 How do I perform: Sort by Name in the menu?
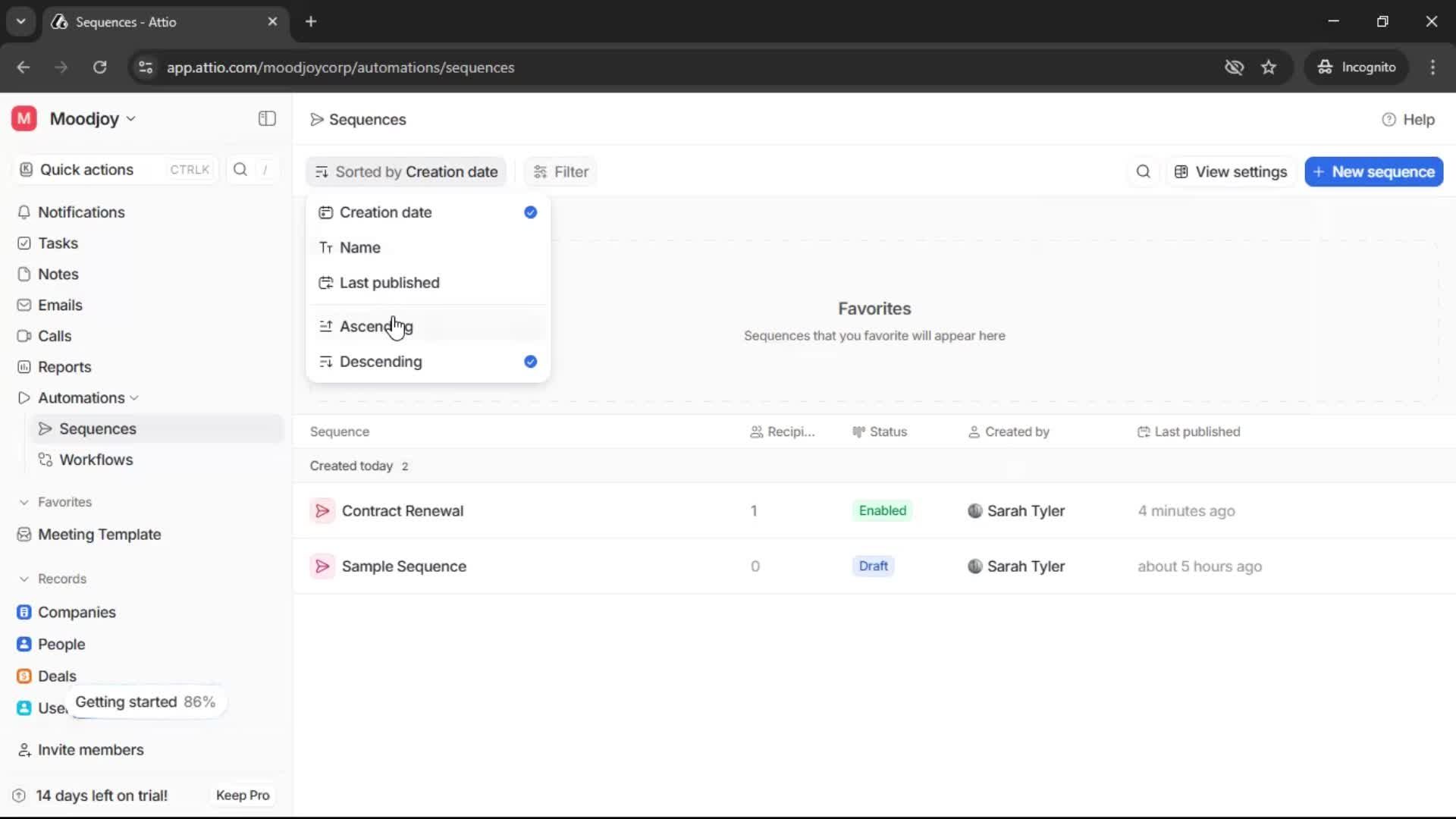tap(360, 248)
